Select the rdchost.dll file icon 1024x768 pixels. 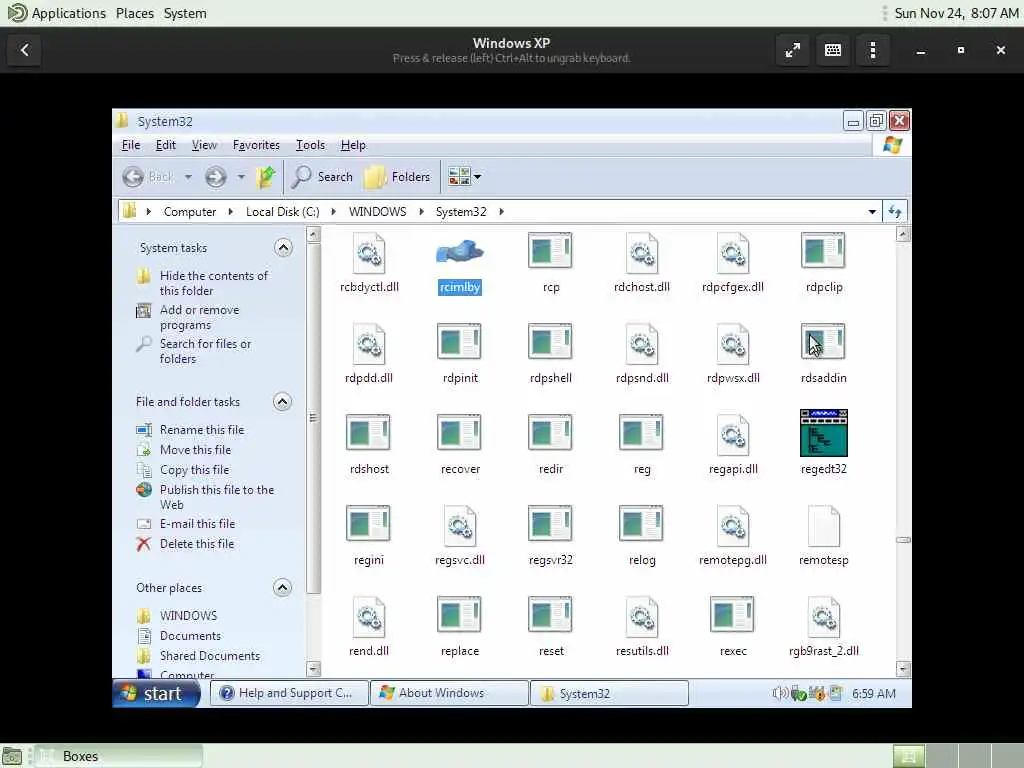642,253
